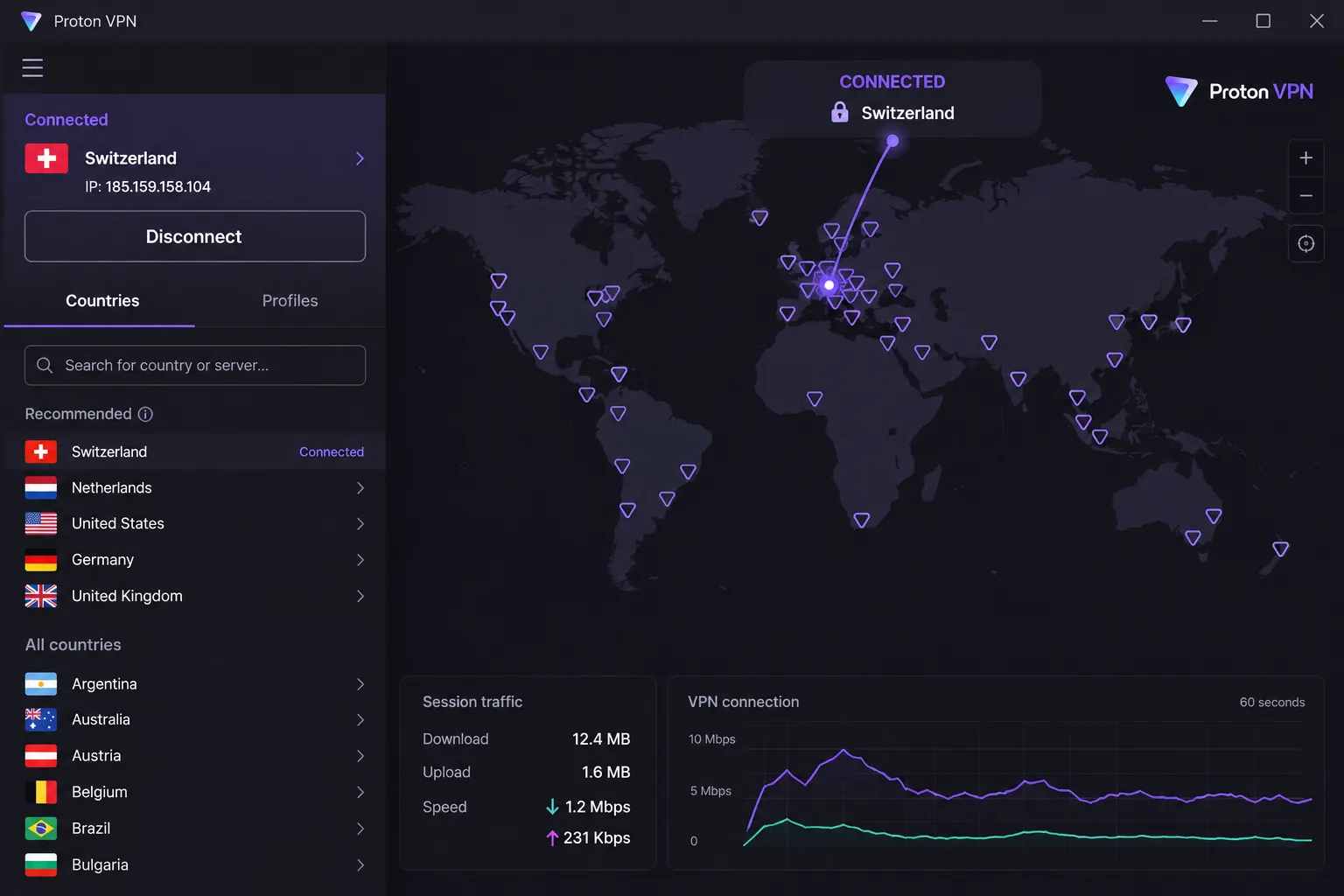Select Belgium in all countries list

(194, 792)
